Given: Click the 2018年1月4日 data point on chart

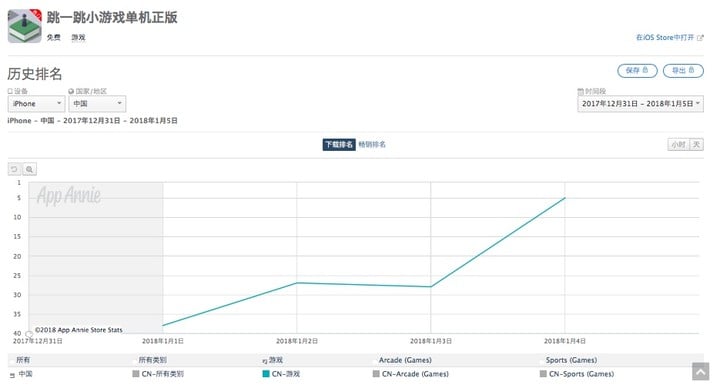Looking at the screenshot, I should coord(565,198).
